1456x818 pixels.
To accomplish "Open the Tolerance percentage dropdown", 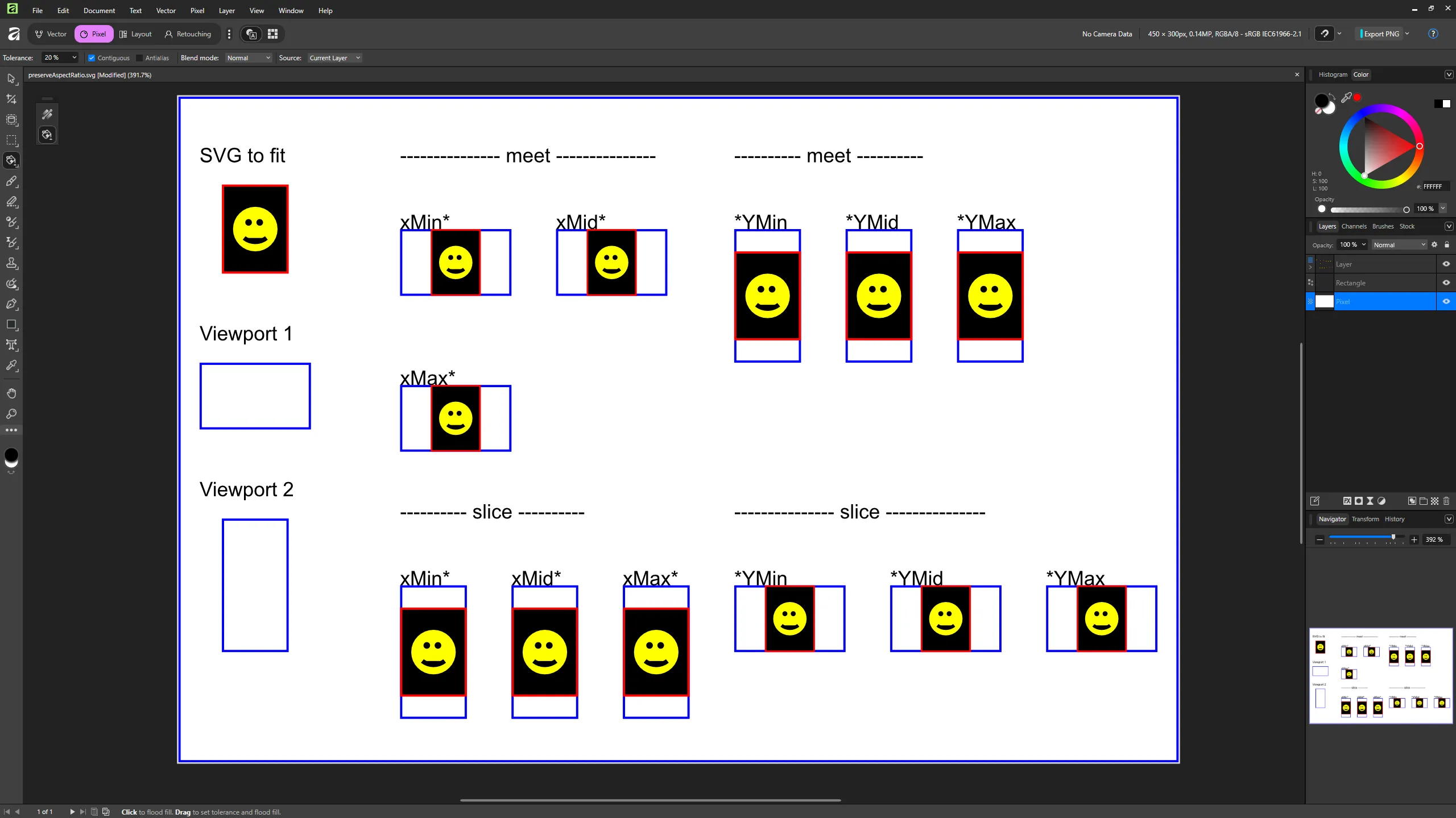I will coord(74,58).
